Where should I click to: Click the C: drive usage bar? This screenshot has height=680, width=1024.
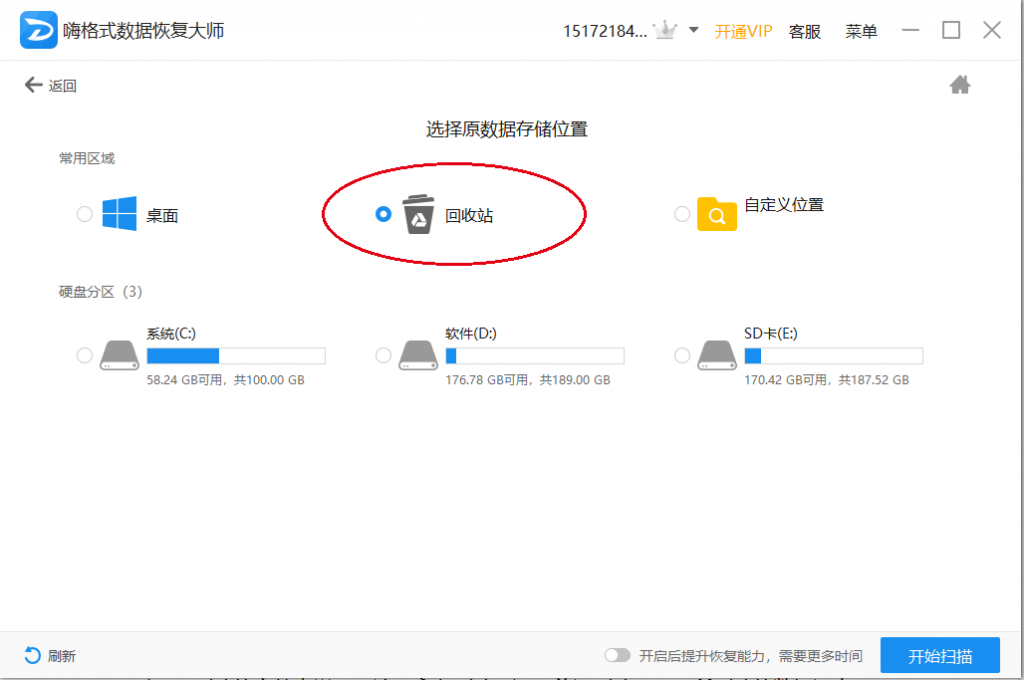(x=236, y=355)
